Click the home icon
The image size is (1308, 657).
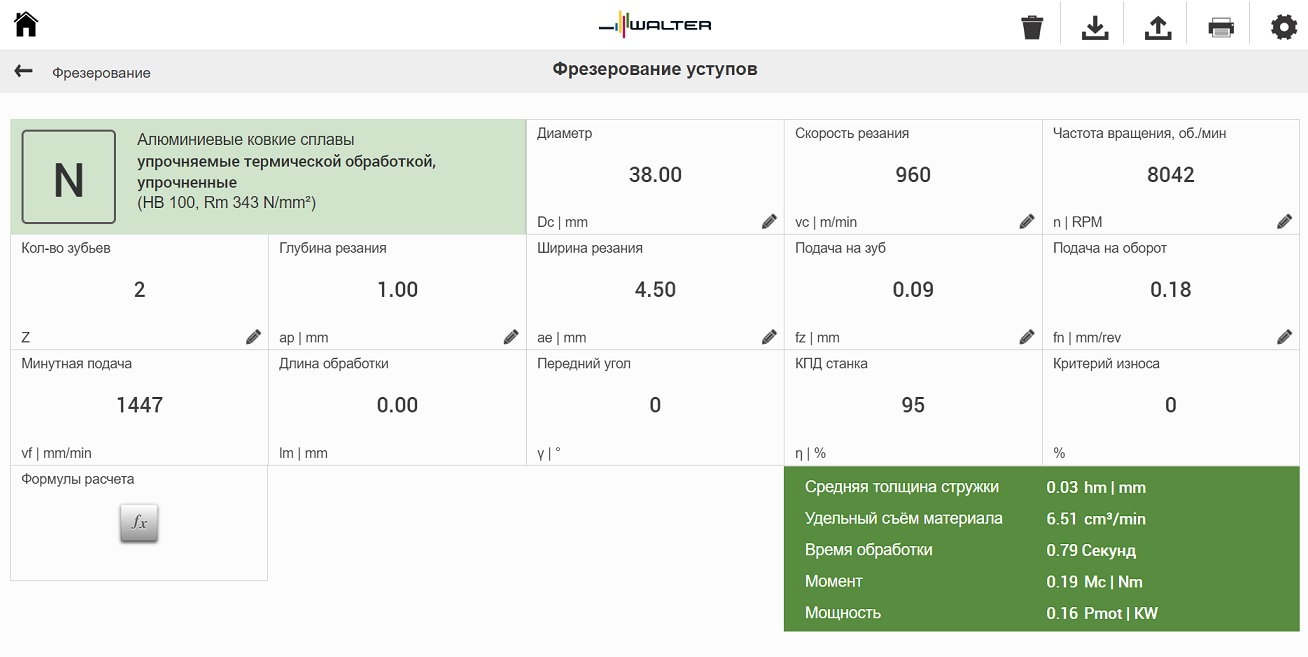pos(26,25)
